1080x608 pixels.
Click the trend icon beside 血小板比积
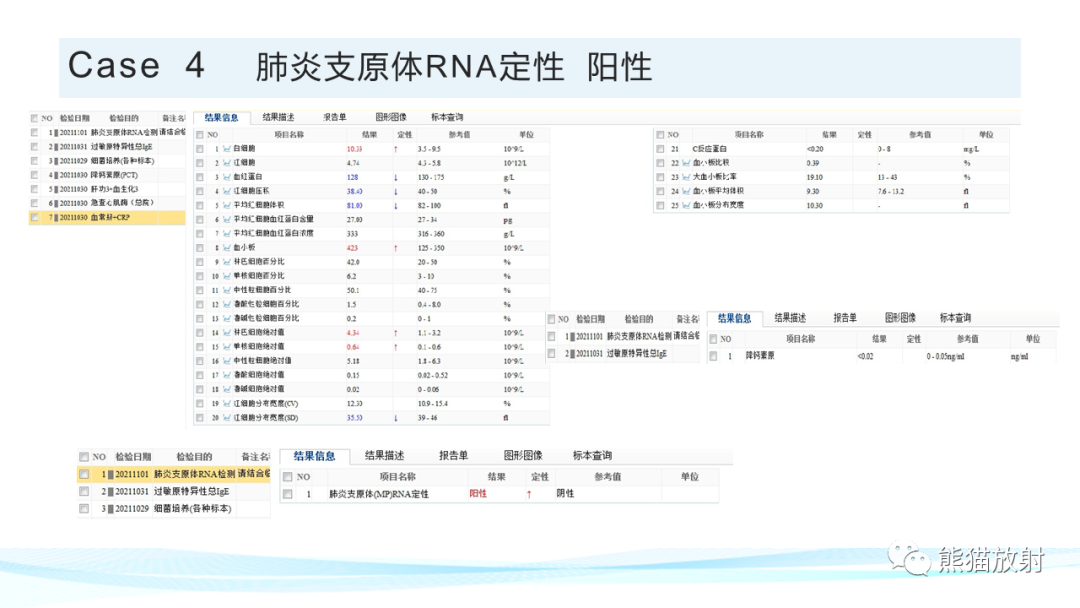686,163
